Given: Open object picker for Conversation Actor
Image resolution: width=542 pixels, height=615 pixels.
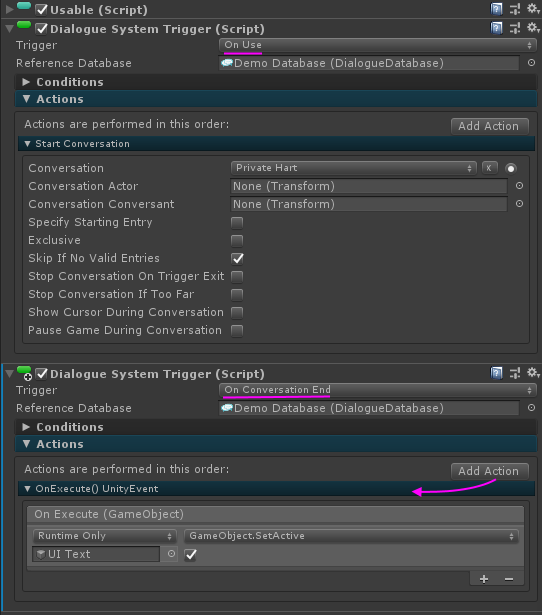Looking at the screenshot, I should click(x=519, y=186).
